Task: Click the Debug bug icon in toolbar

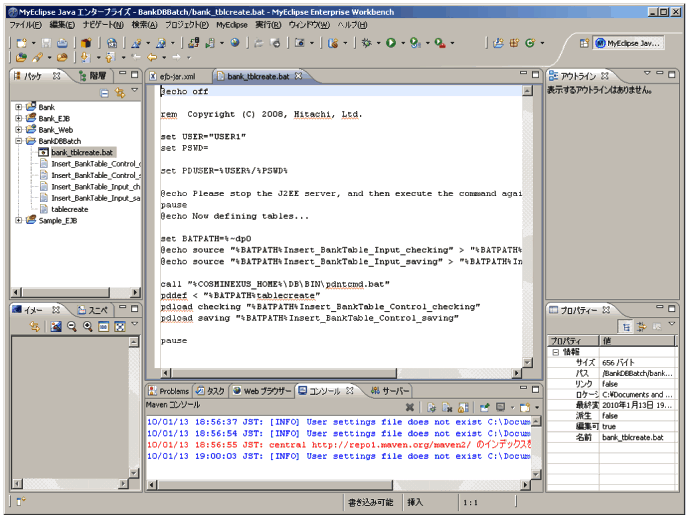Action: pyautogui.click(x=367, y=43)
